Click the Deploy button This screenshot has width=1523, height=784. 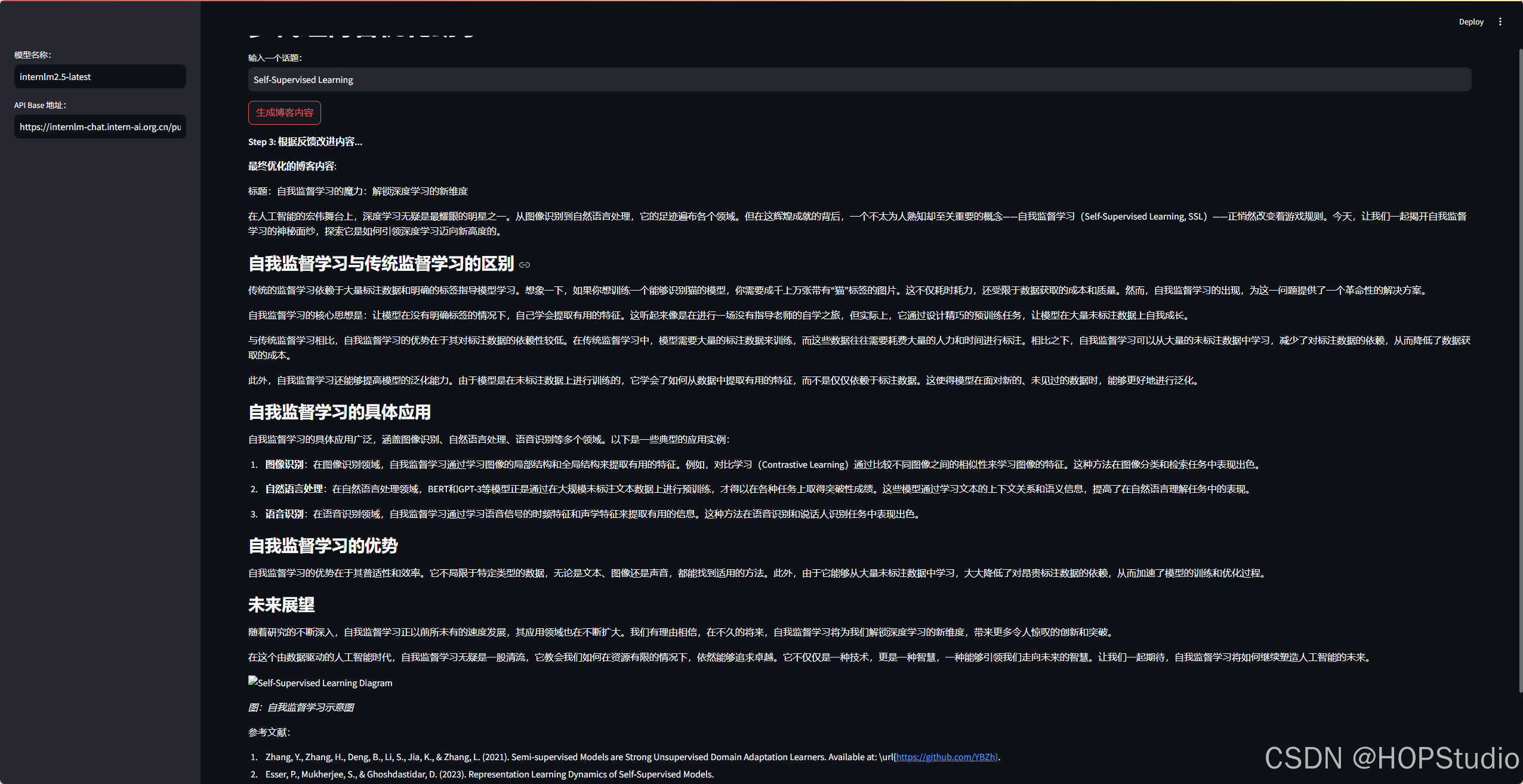point(1470,21)
